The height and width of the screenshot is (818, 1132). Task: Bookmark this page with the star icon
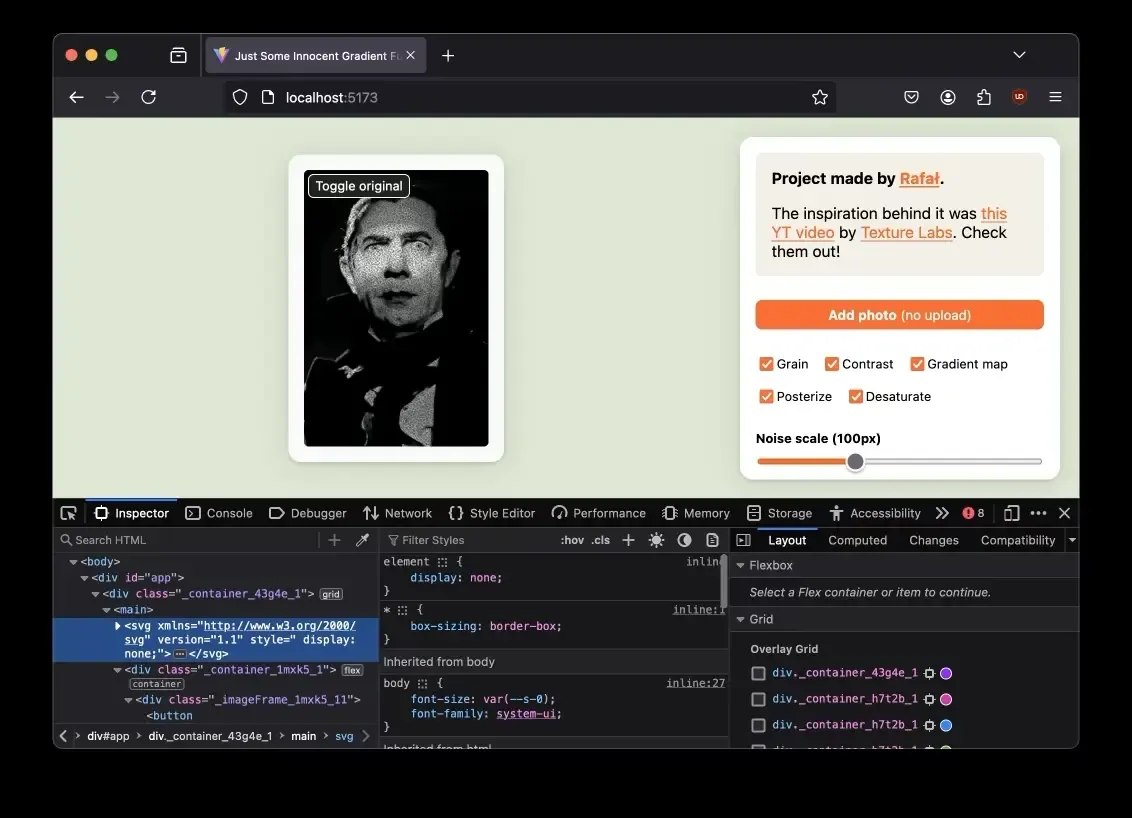point(819,97)
